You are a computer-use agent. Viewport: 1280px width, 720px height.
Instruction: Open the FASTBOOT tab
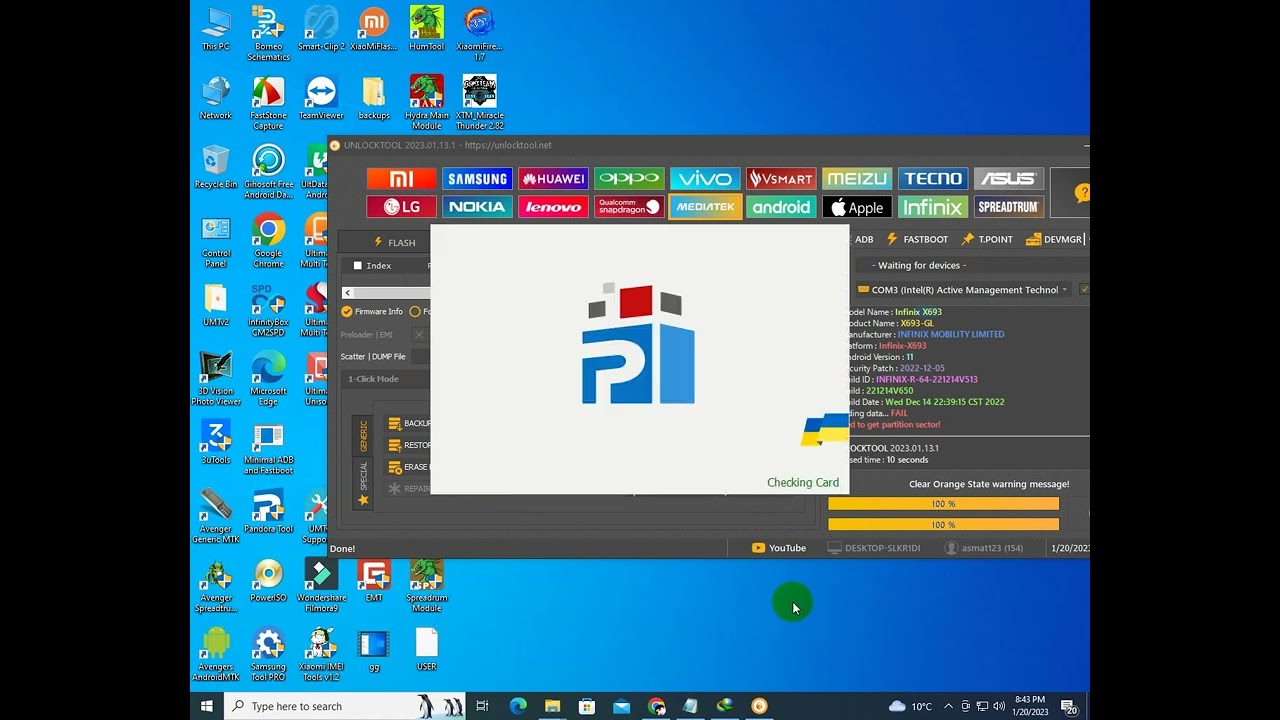917,240
